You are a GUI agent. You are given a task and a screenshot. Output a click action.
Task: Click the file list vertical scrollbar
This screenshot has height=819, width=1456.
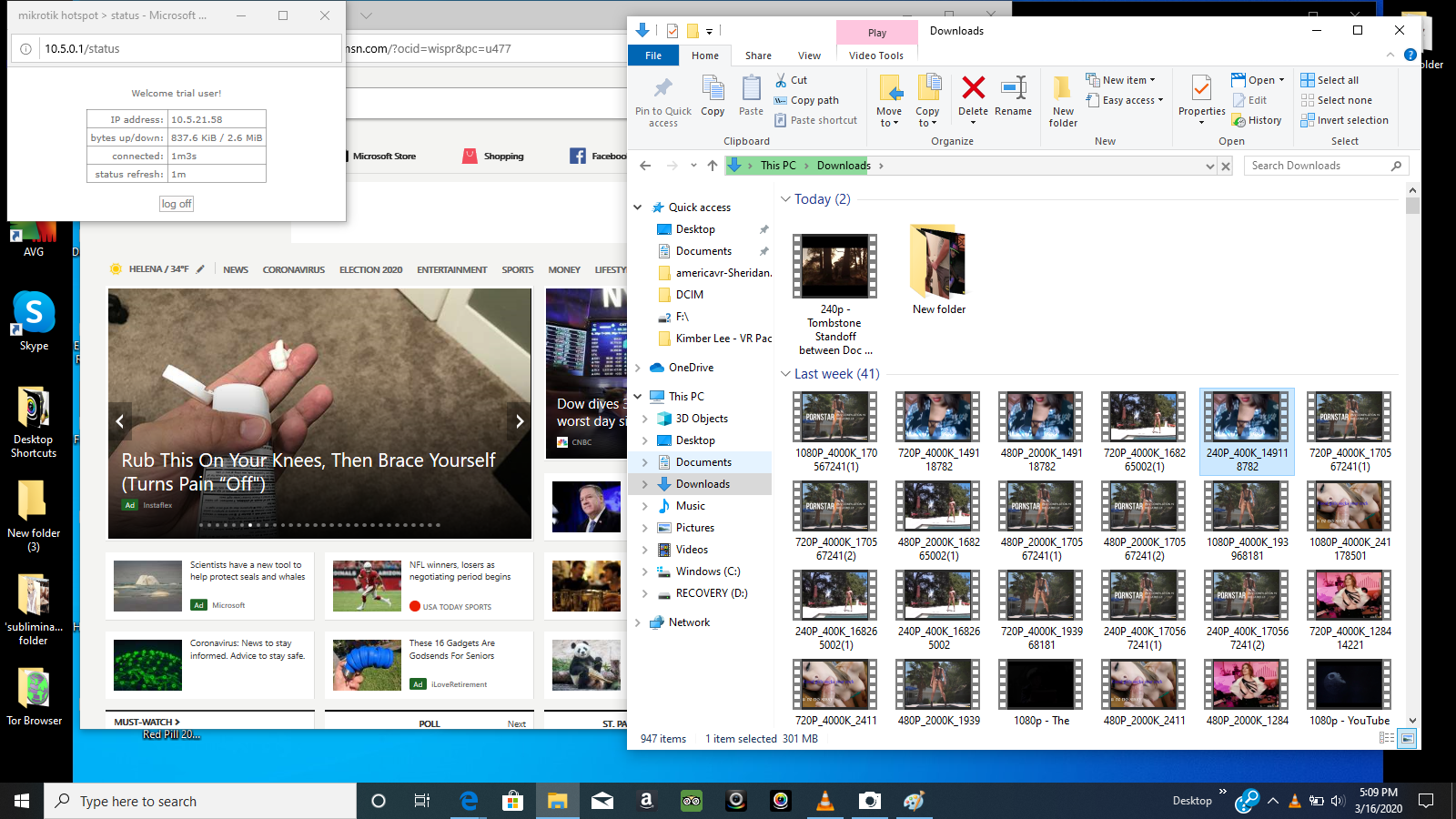pyautogui.click(x=1412, y=455)
